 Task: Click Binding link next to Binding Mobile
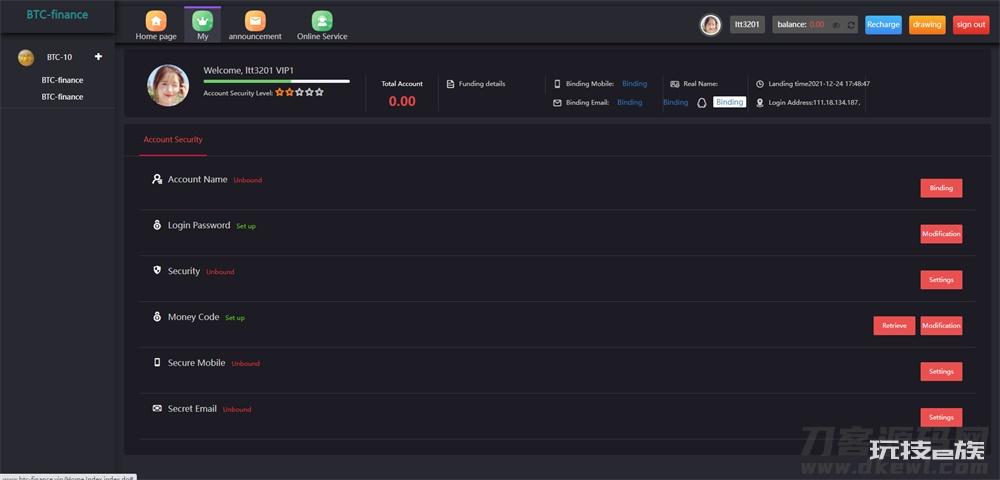pos(635,84)
